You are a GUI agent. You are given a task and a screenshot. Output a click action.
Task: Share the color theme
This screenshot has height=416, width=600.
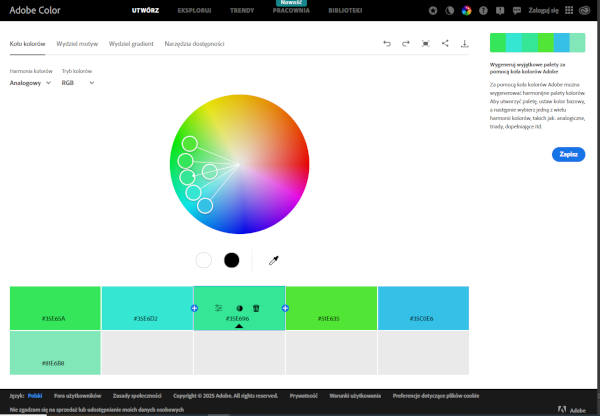[x=445, y=43]
